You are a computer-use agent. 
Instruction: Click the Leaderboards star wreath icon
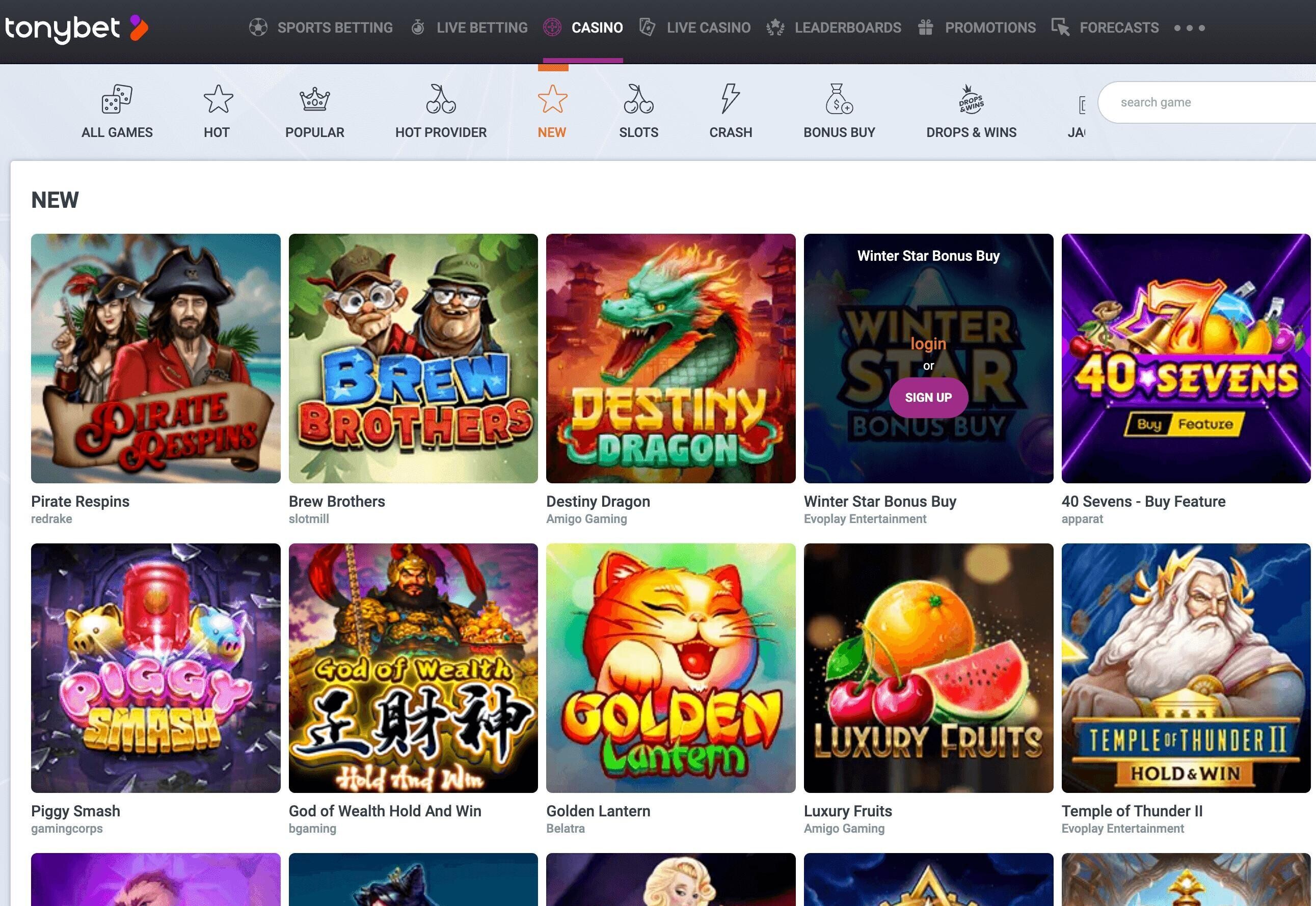click(775, 28)
